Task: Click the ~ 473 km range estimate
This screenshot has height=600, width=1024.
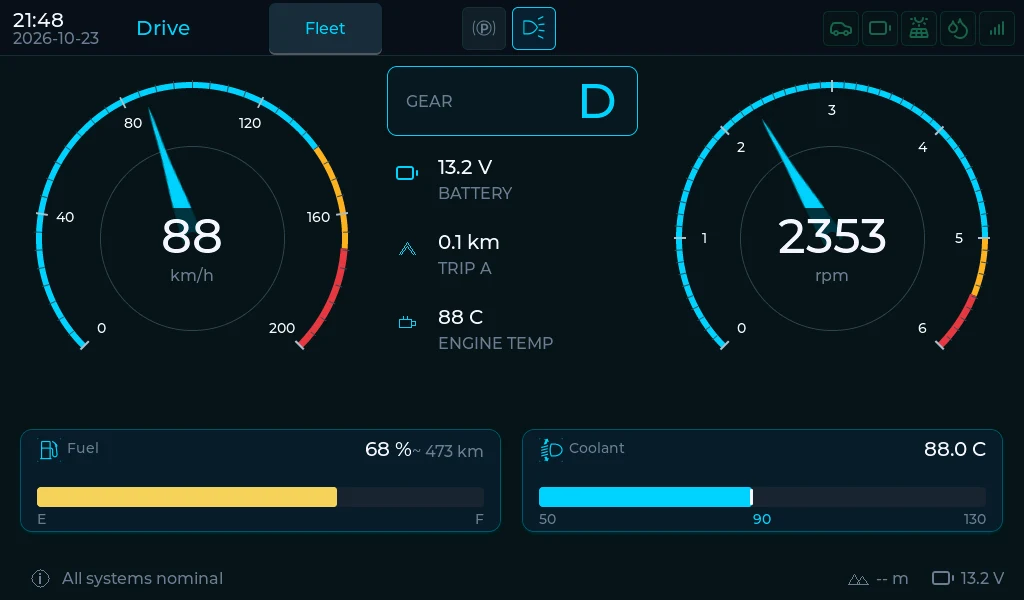Action: (448, 451)
